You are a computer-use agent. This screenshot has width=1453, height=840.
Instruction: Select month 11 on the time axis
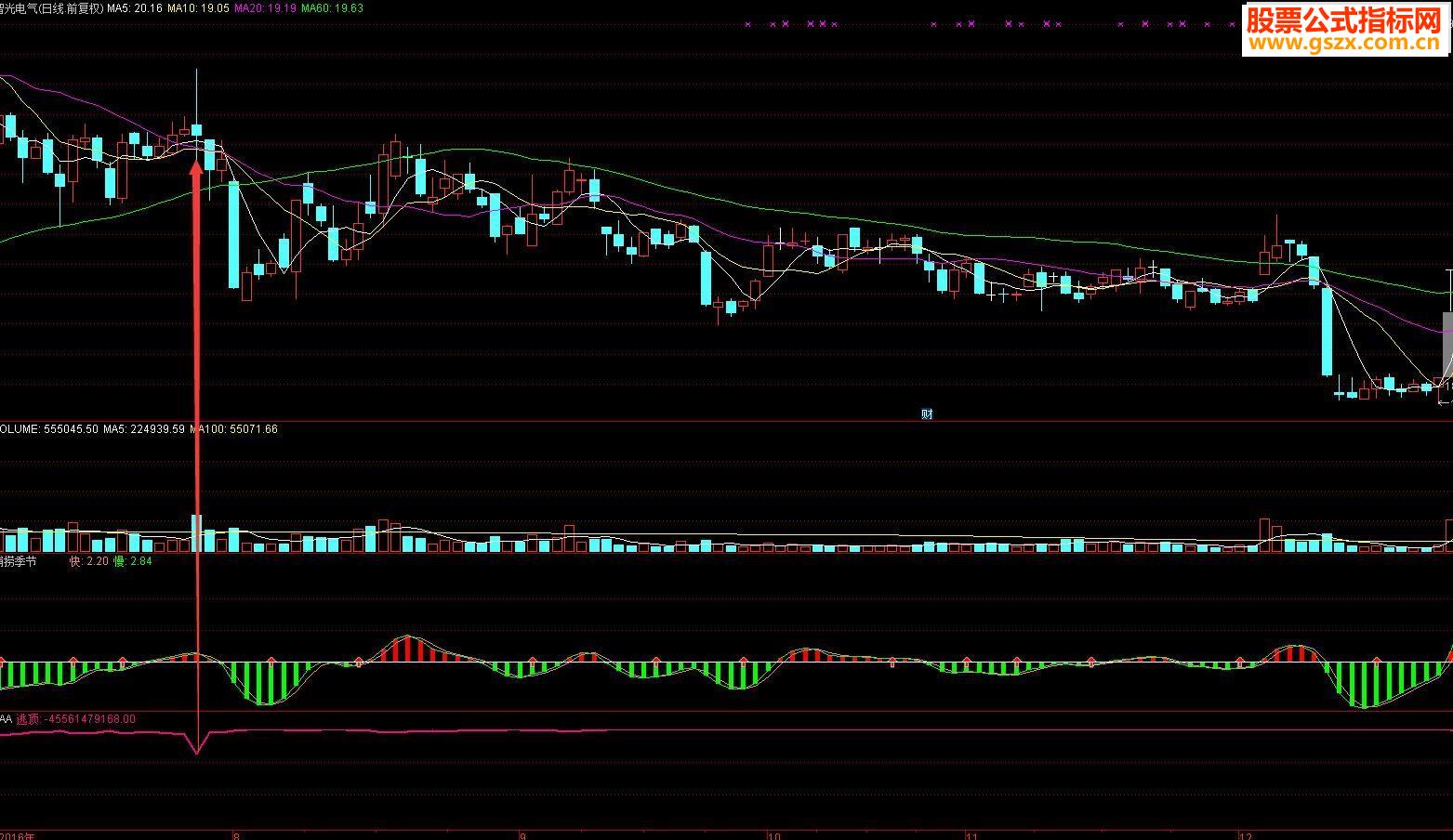[972, 834]
